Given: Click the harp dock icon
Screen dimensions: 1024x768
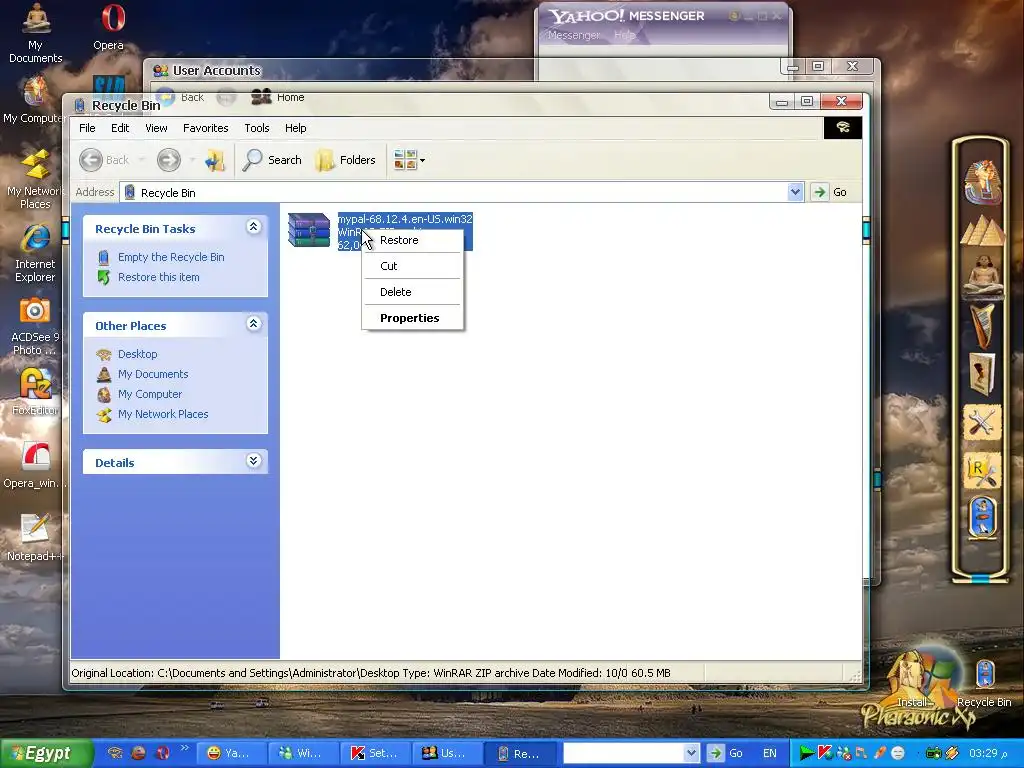Looking at the screenshot, I should 982,325.
